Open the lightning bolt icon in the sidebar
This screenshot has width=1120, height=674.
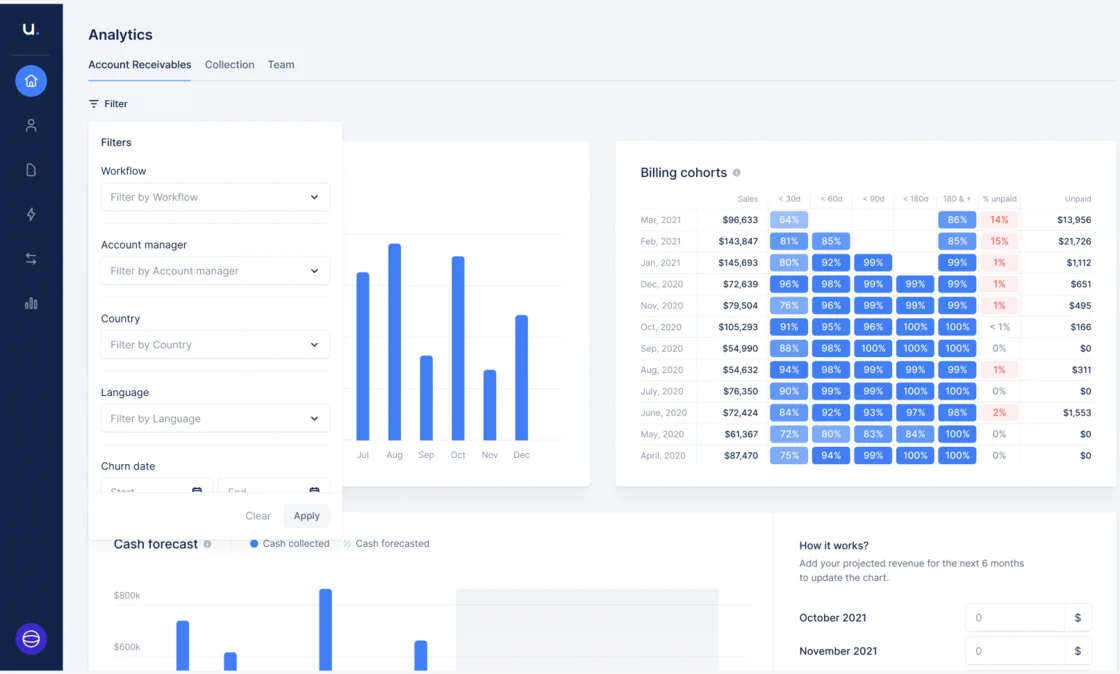coord(31,214)
